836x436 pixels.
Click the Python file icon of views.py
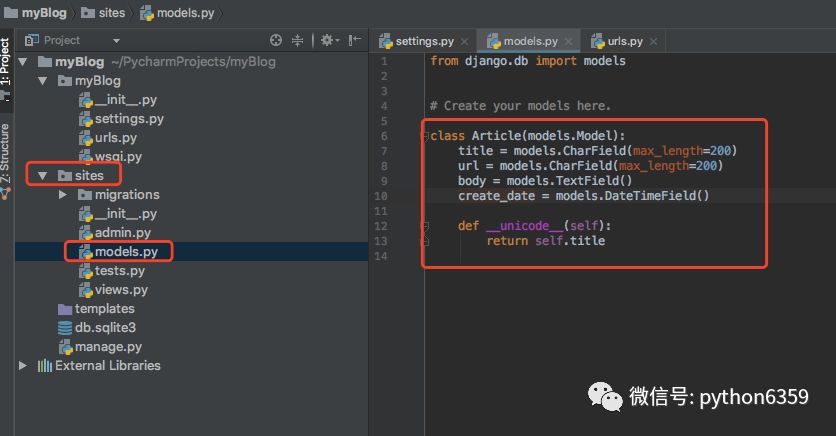tap(86, 290)
